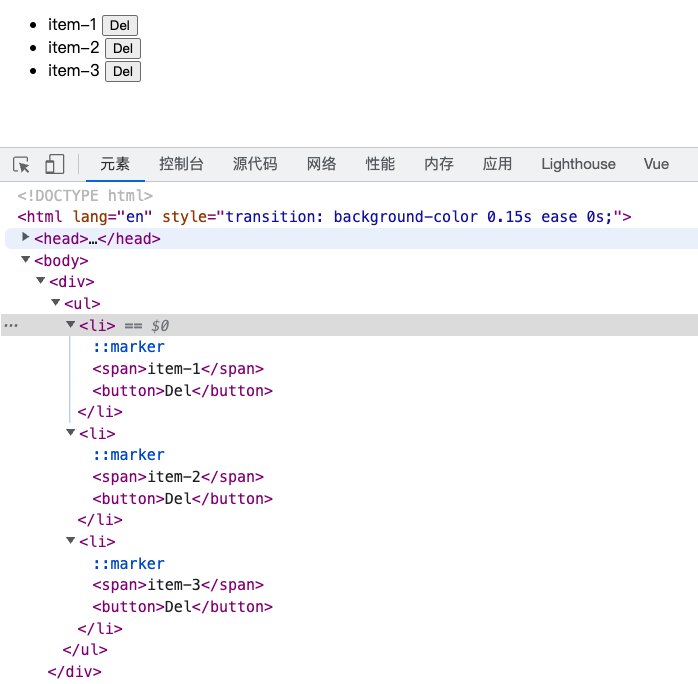Select the span item-1 DOM line
698x684 pixels.
(178, 369)
